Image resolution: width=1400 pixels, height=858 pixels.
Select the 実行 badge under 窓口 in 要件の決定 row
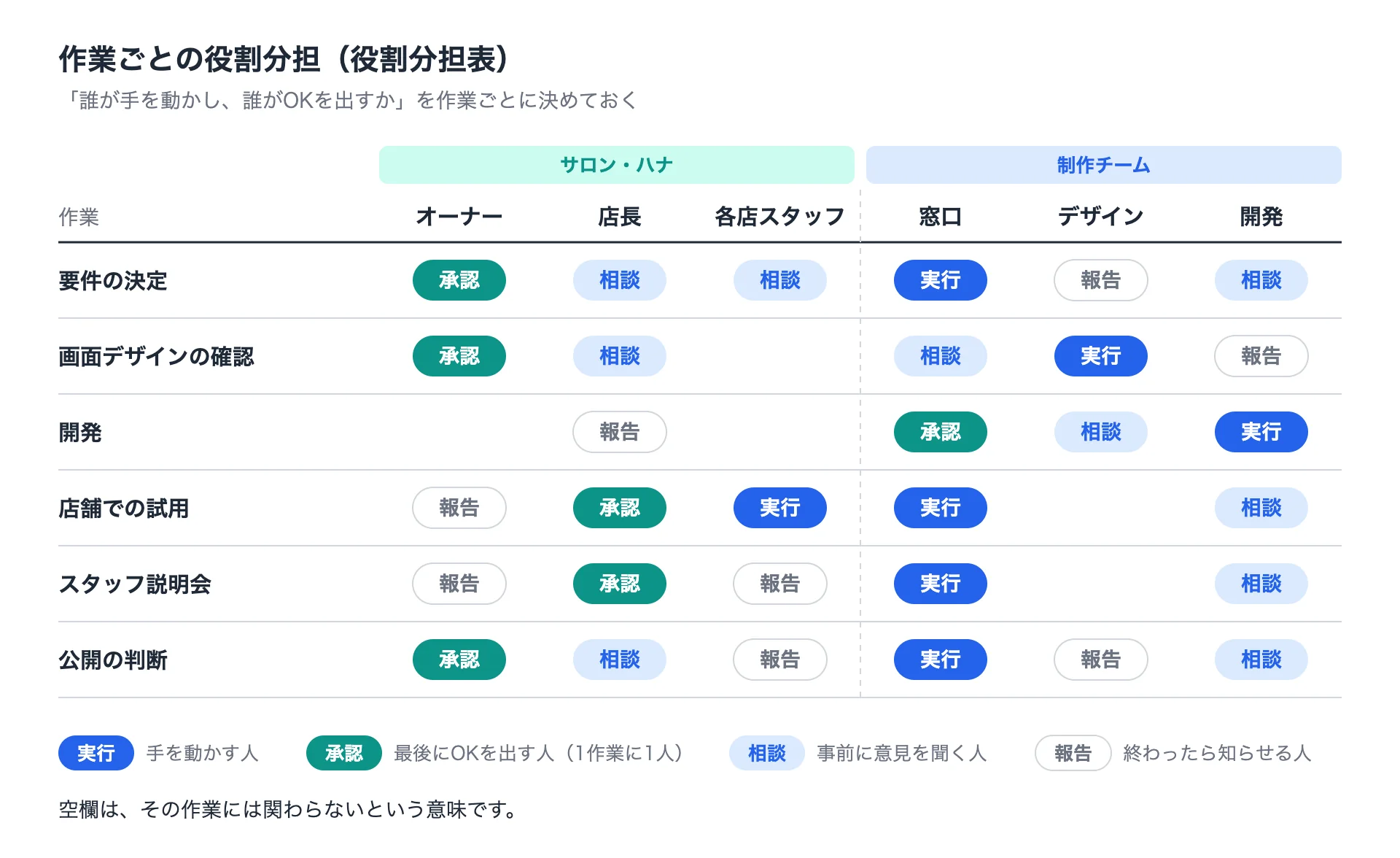pos(941,280)
